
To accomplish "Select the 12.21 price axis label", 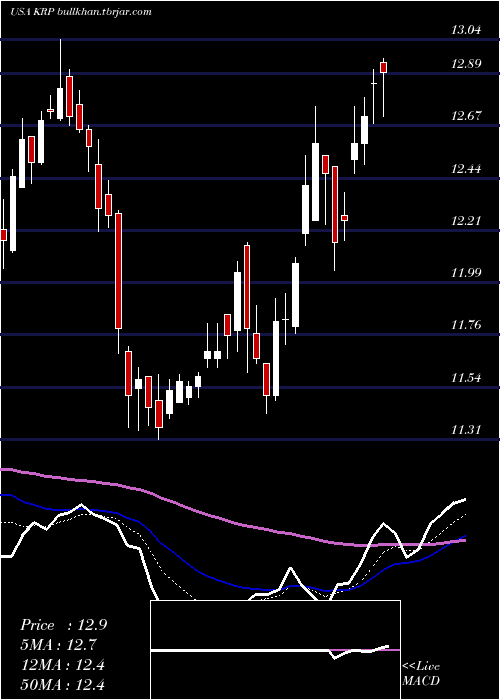I will (466, 221).
